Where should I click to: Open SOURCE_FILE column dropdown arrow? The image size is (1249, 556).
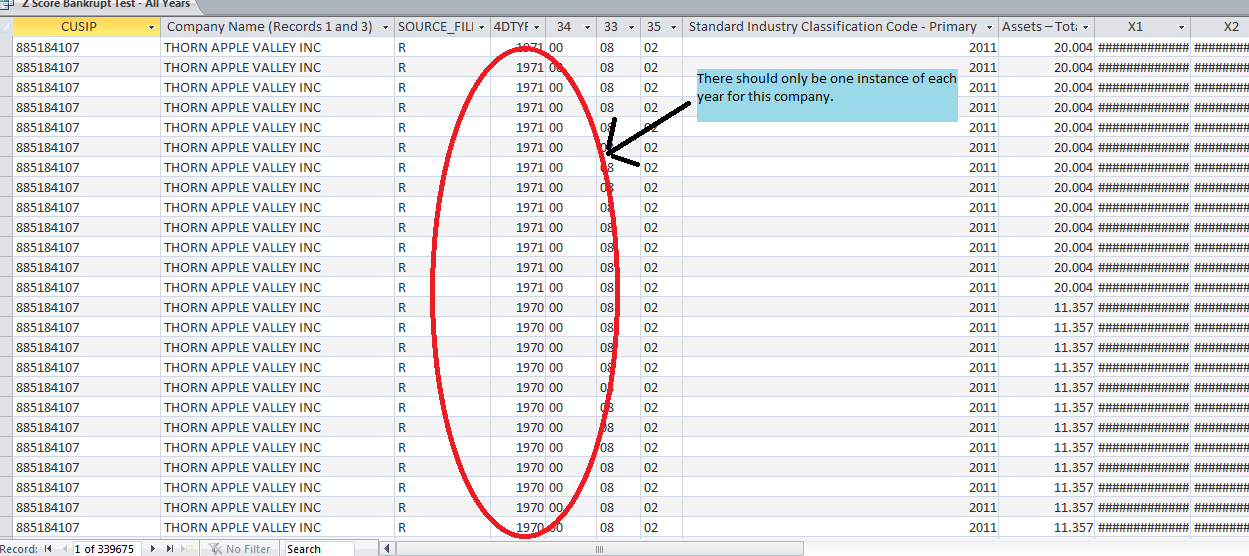pos(481,27)
